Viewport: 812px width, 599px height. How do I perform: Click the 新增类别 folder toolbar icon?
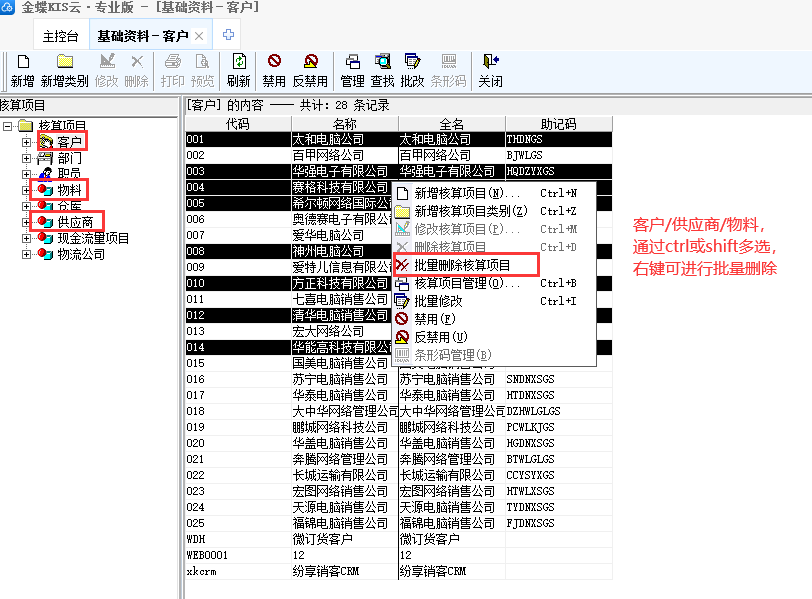click(x=64, y=63)
